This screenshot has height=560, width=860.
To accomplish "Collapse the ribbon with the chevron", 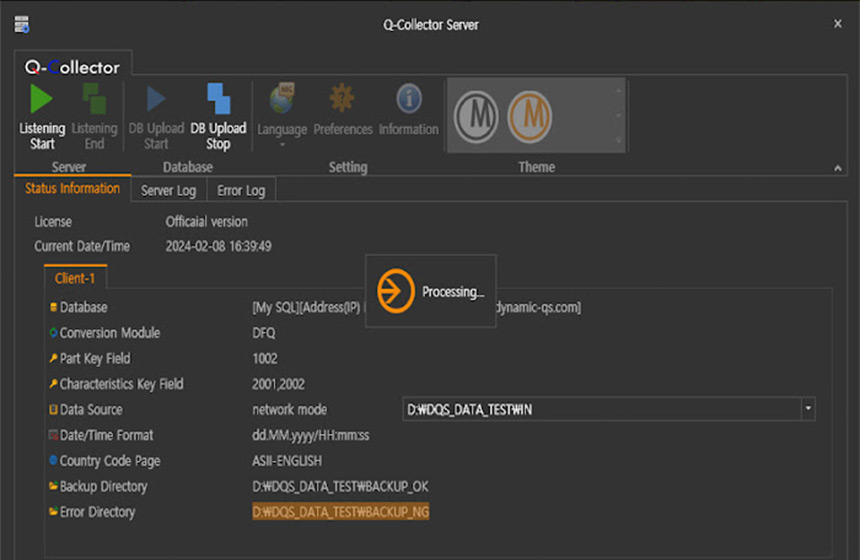I will point(838,168).
